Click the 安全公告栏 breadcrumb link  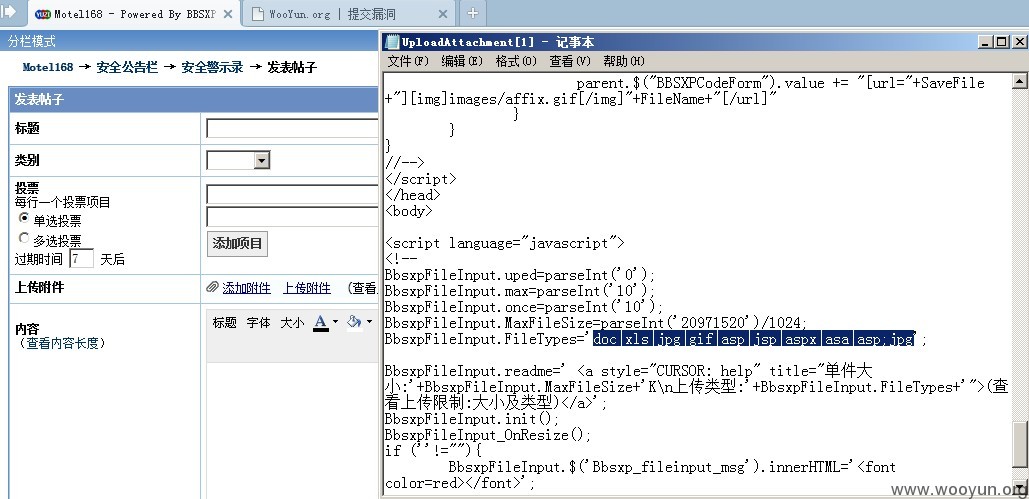(x=127, y=67)
